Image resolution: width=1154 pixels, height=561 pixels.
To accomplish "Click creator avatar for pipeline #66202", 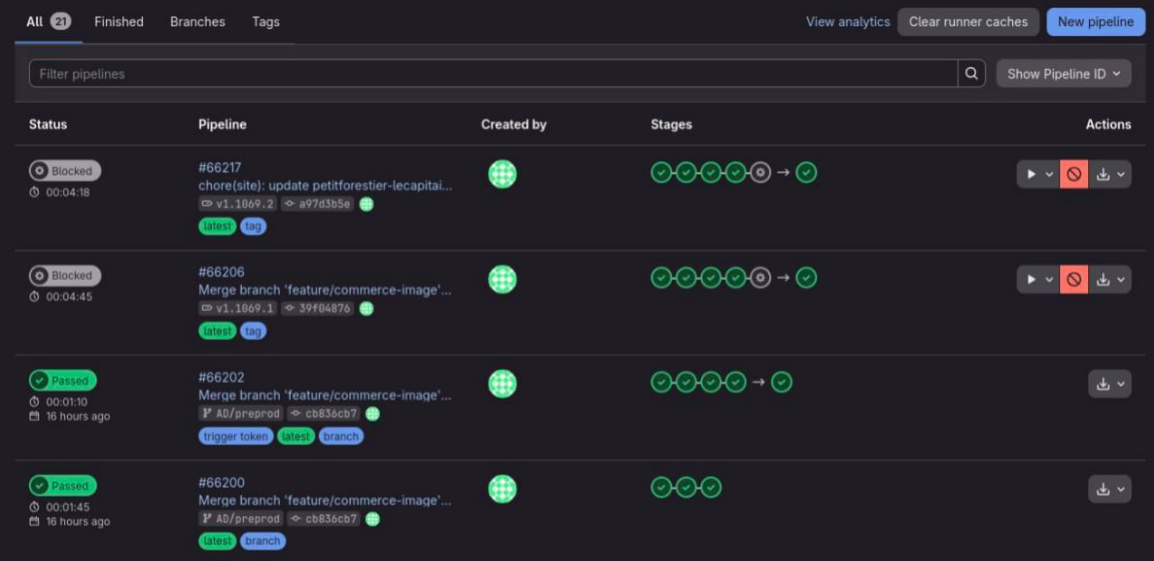I will click(x=502, y=384).
